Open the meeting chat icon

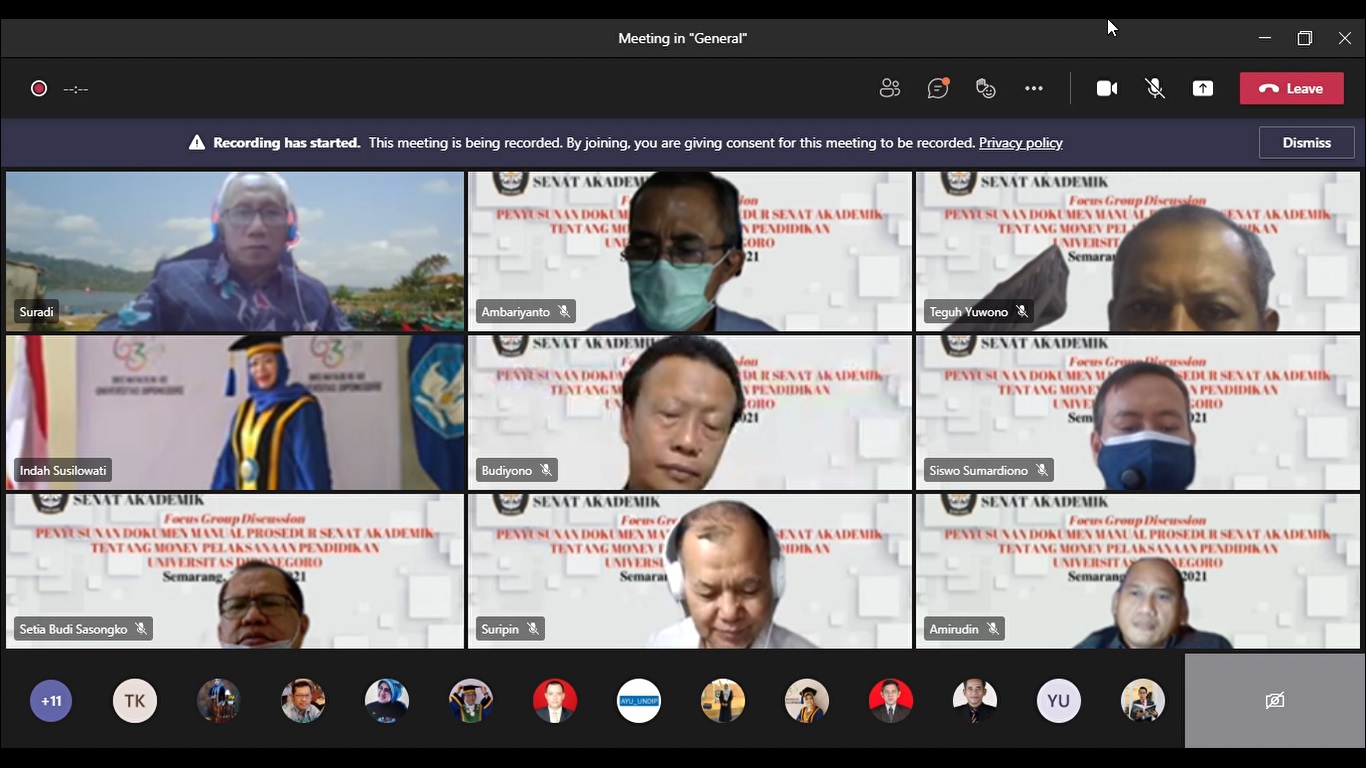tap(937, 89)
